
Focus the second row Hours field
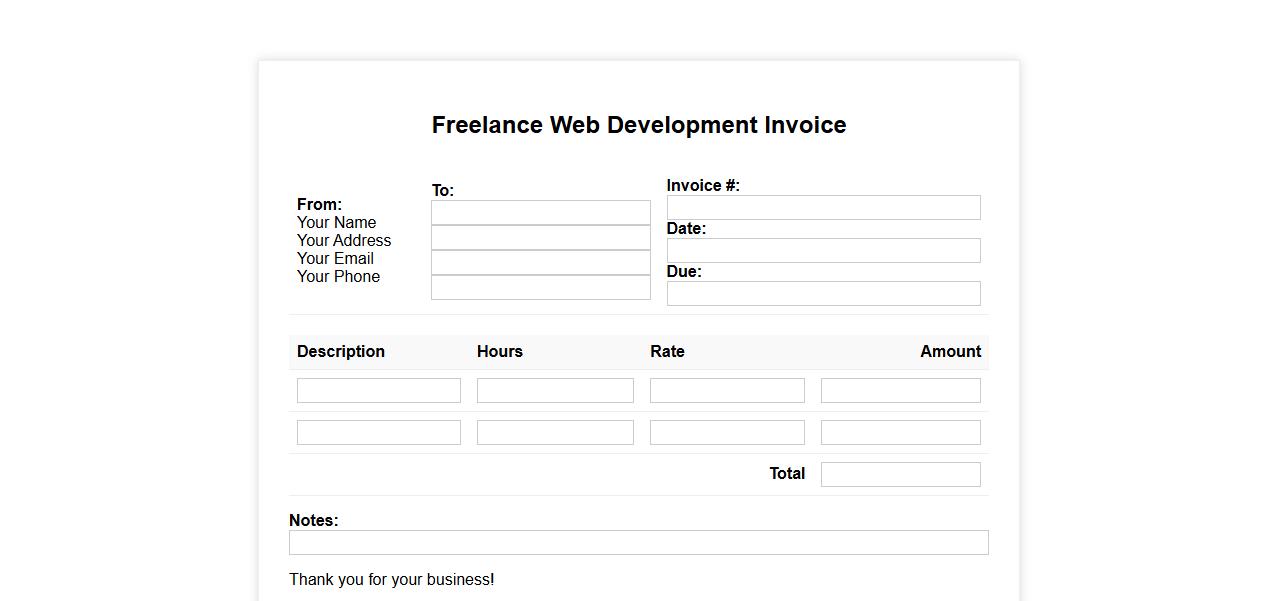pos(555,432)
